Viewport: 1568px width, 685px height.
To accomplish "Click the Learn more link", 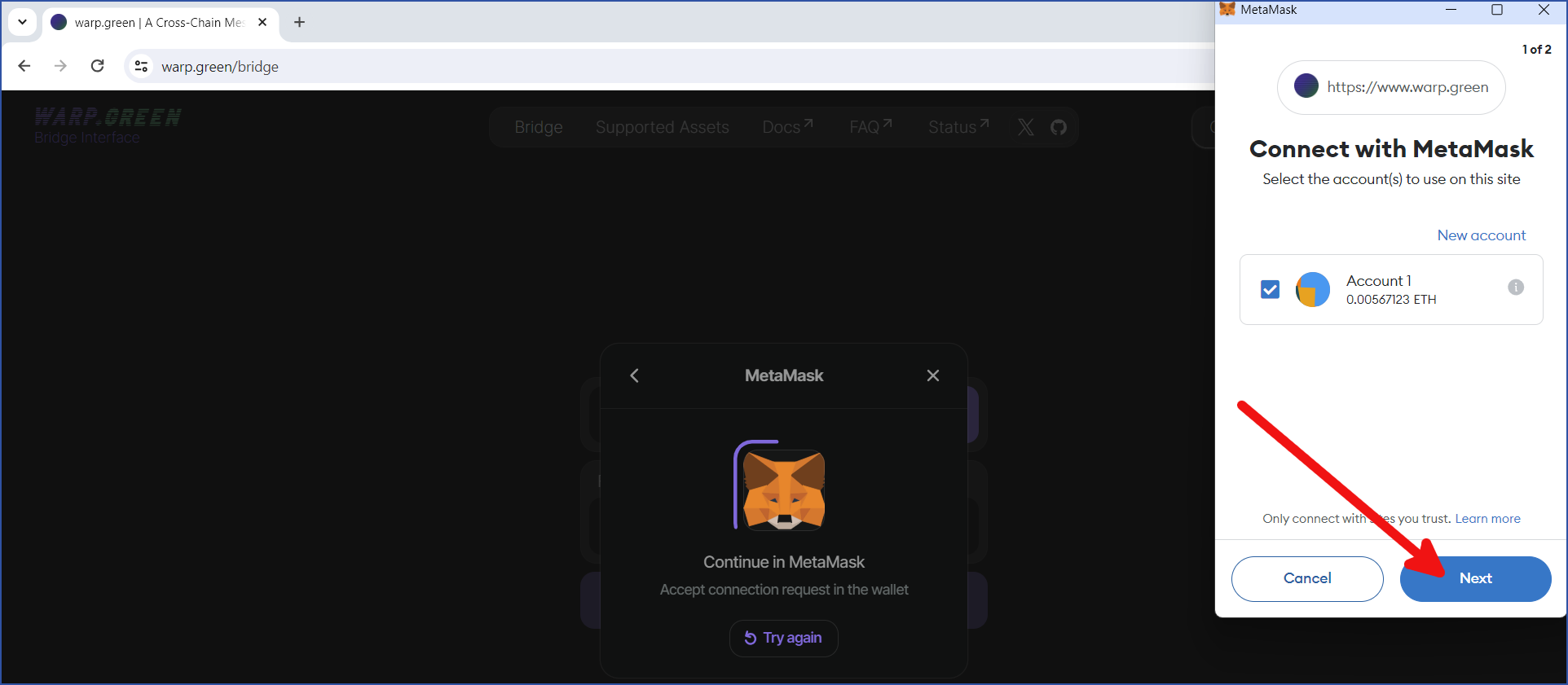I will tap(1487, 519).
